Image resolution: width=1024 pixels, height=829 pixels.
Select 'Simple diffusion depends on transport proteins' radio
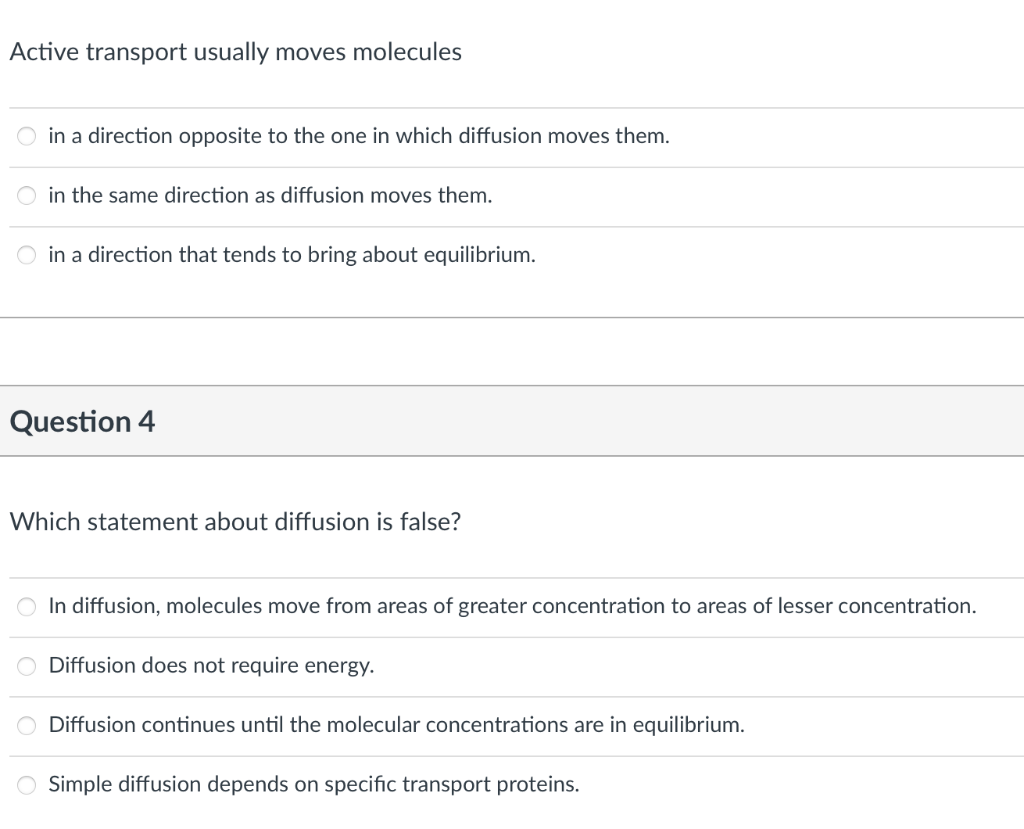tap(27, 785)
